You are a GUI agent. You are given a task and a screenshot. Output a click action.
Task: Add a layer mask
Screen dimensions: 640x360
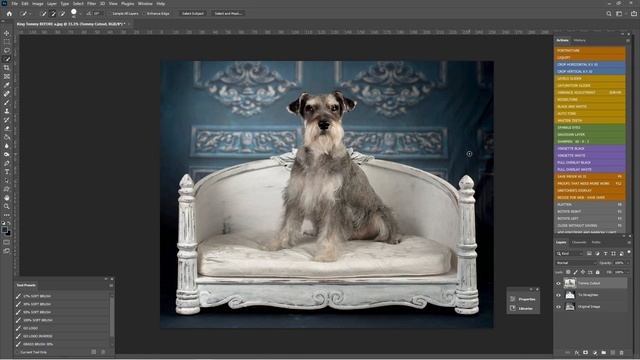586,352
